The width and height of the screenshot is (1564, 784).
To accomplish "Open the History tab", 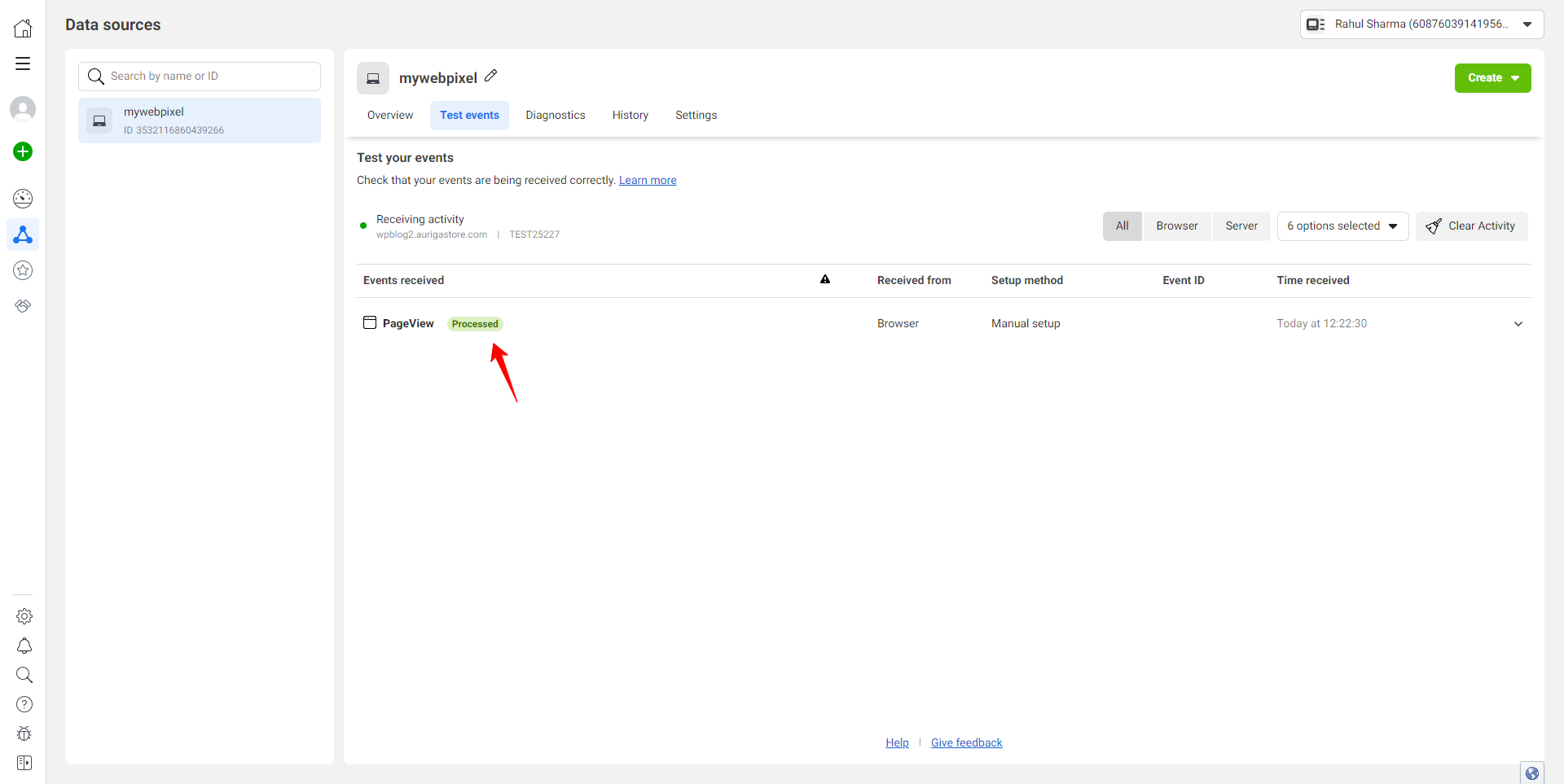I will pyautogui.click(x=630, y=116).
